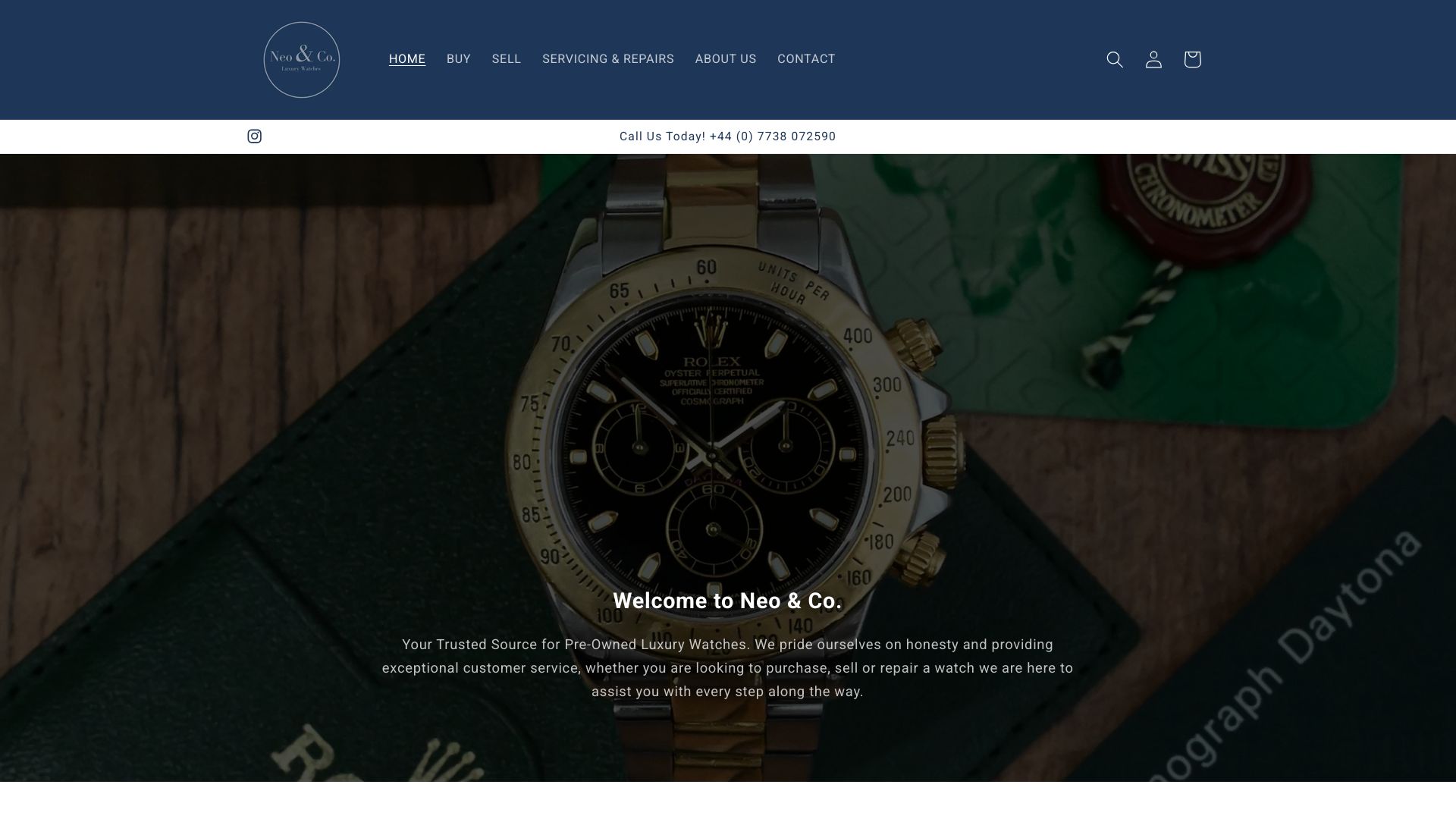Screen dimensions: 1456x819
Task: Select the HOME menu item
Action: pyautogui.click(x=407, y=59)
